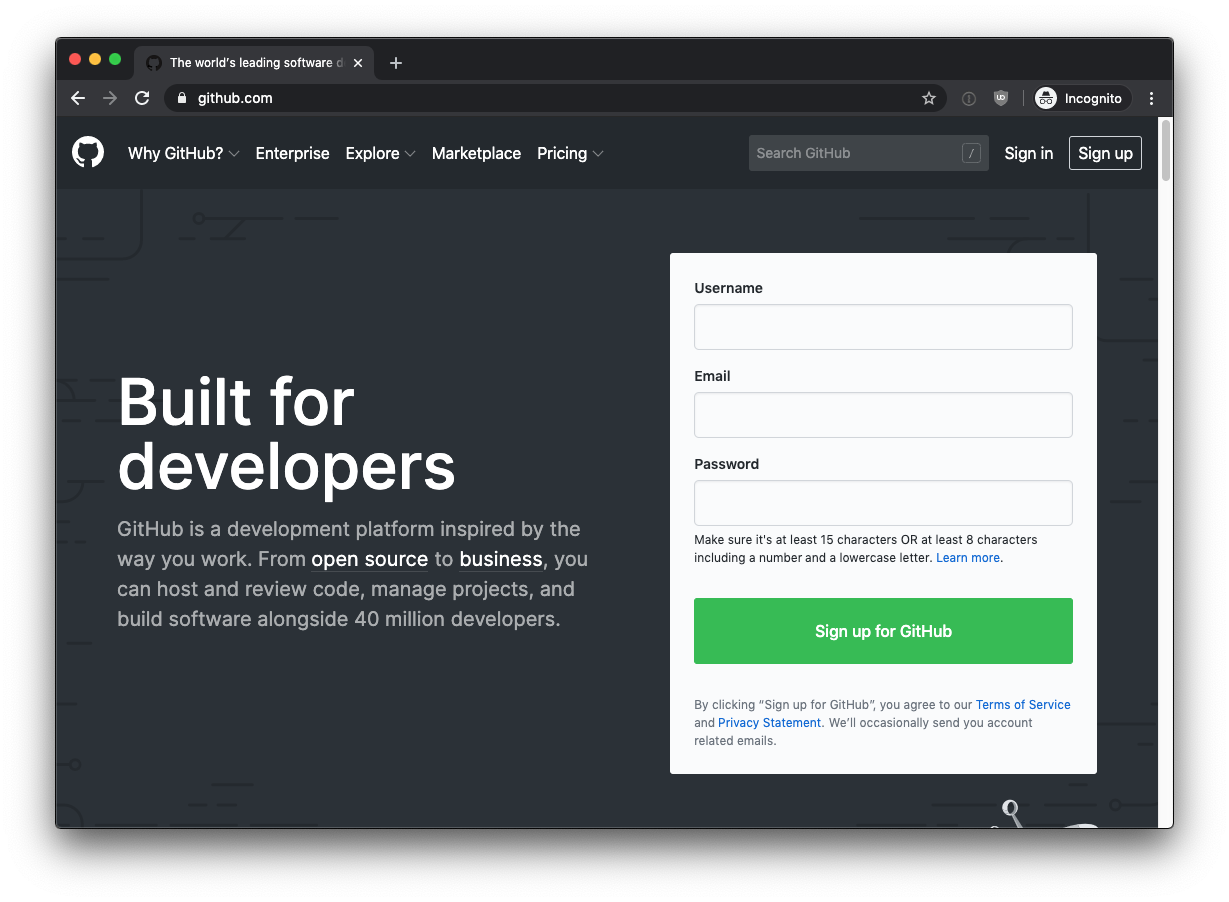Image resolution: width=1229 pixels, height=902 pixels.
Task: Click the circular info extension icon
Action: [x=968, y=98]
